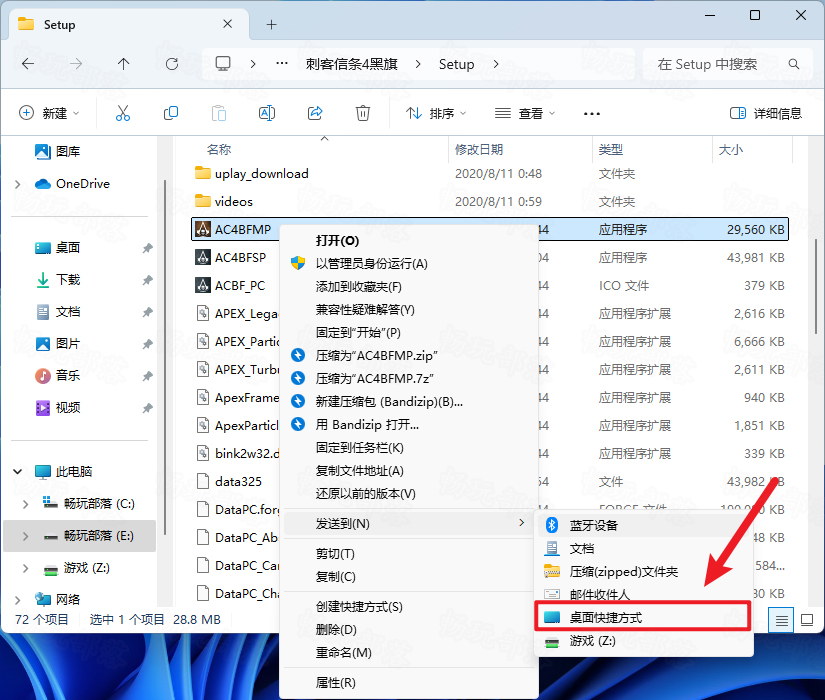Screen dimensions: 825x700
Task: Open Properties (属性) in context menu
Action: 408,683
